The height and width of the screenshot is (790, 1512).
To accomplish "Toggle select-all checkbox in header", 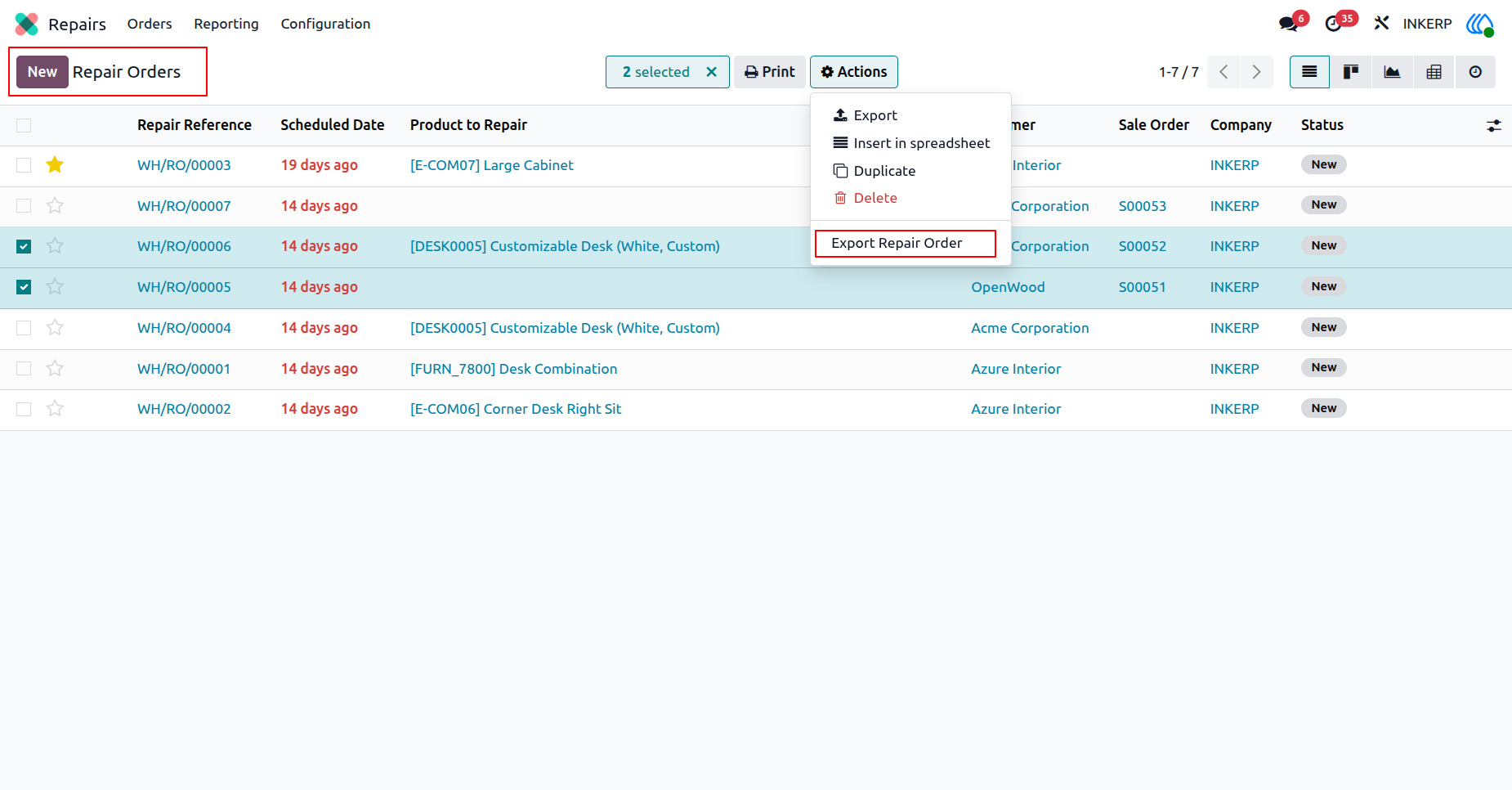I will (x=24, y=125).
